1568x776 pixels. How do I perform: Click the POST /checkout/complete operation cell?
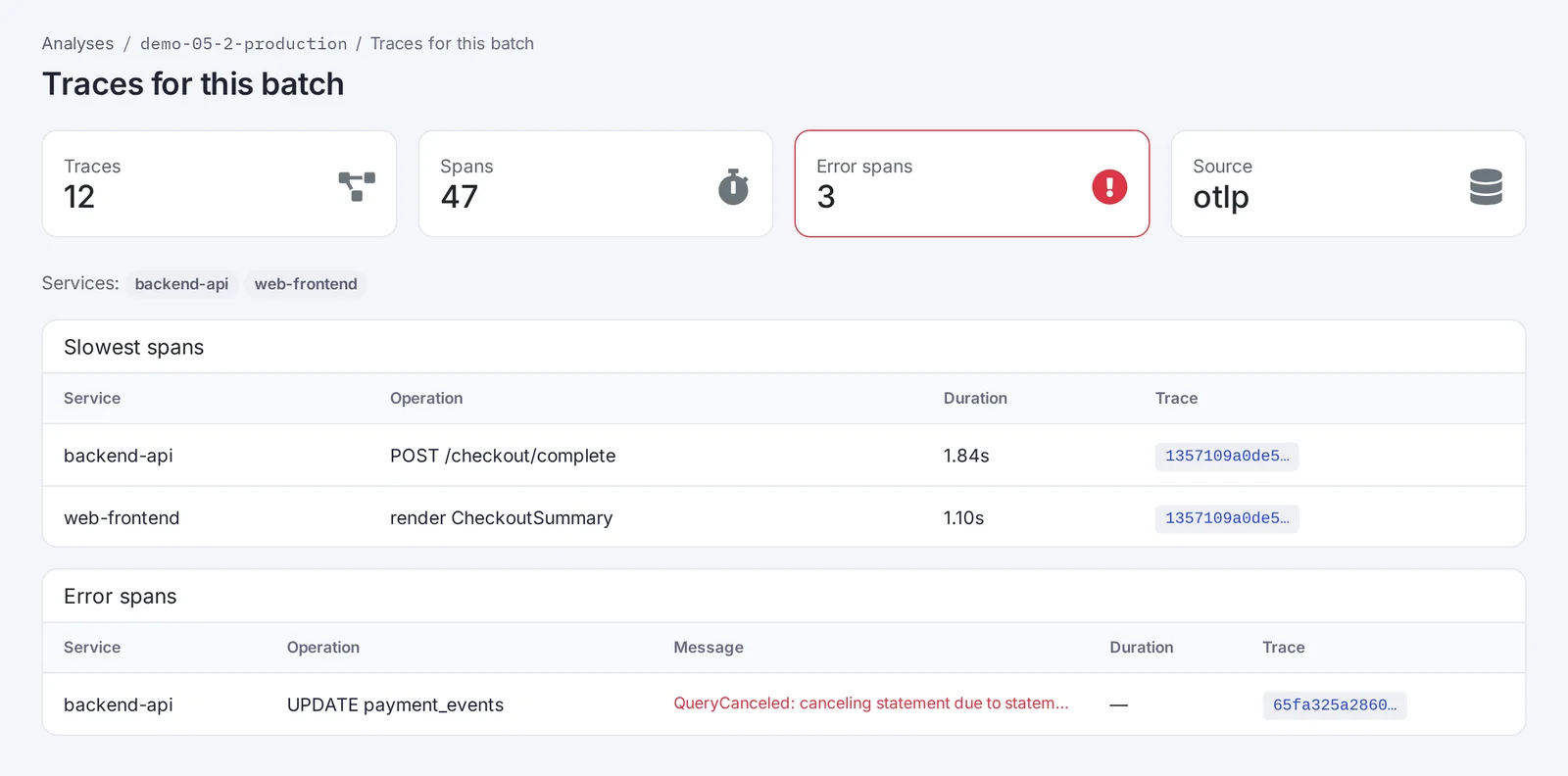[503, 456]
